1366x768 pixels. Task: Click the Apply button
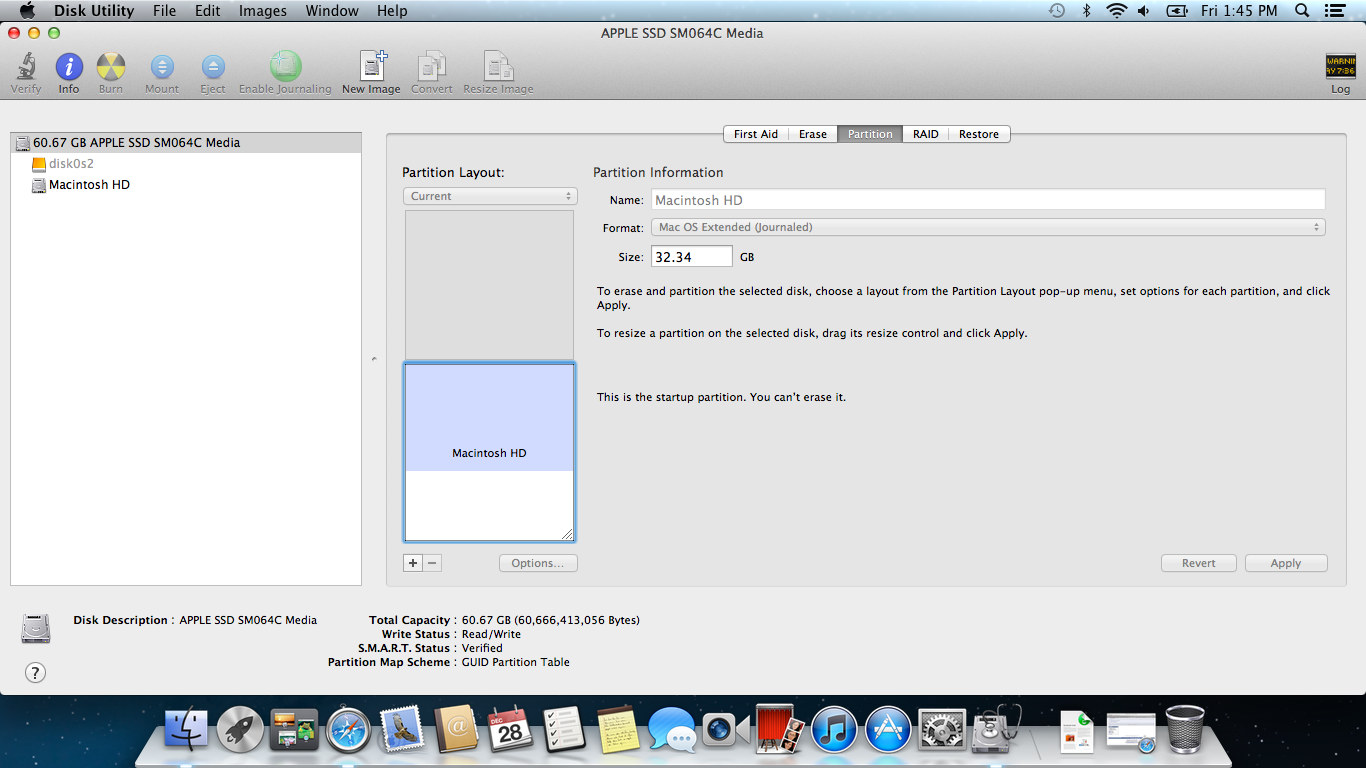pos(1286,563)
